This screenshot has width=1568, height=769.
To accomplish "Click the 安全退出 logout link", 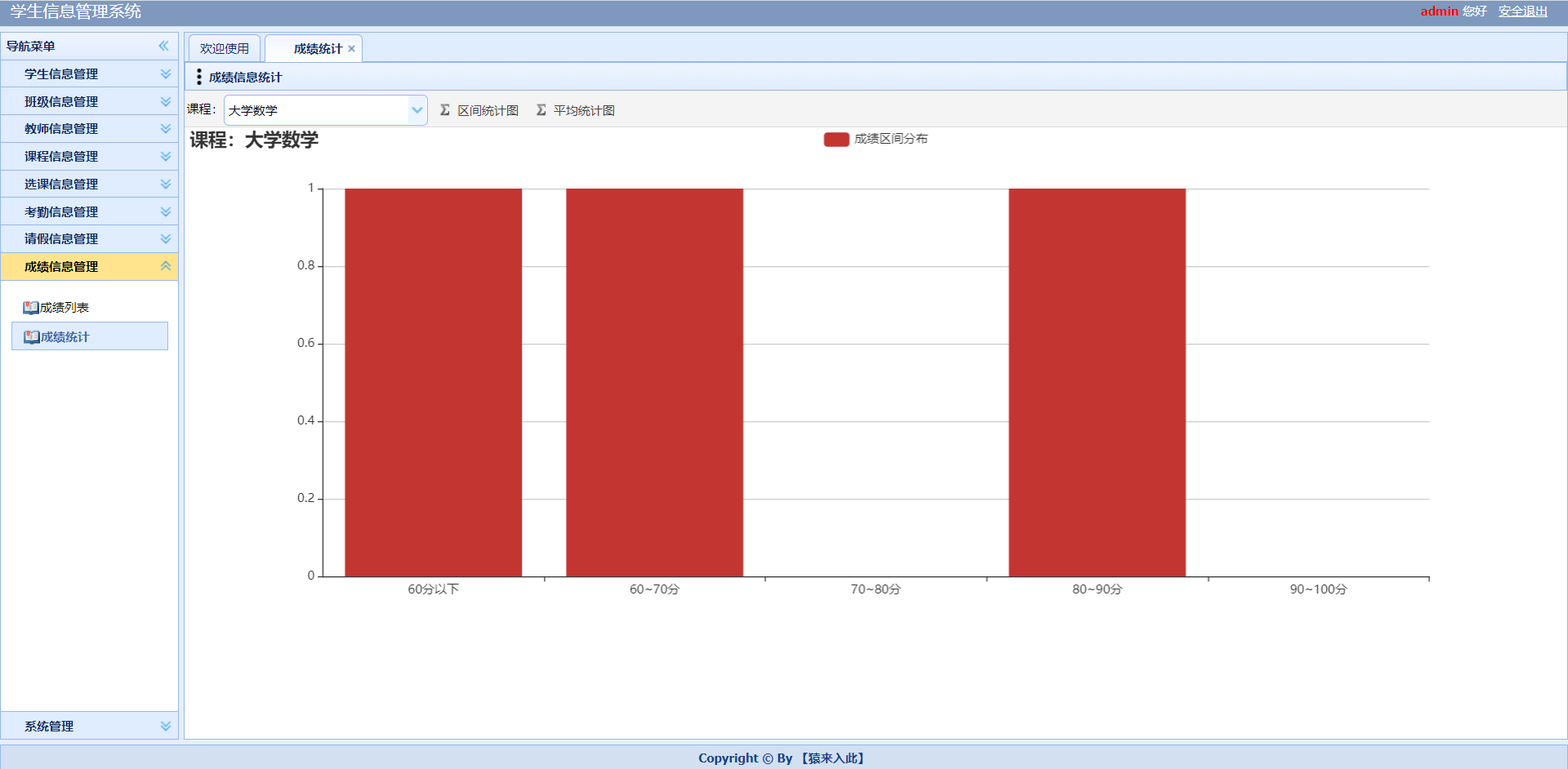I will tap(1523, 11).
